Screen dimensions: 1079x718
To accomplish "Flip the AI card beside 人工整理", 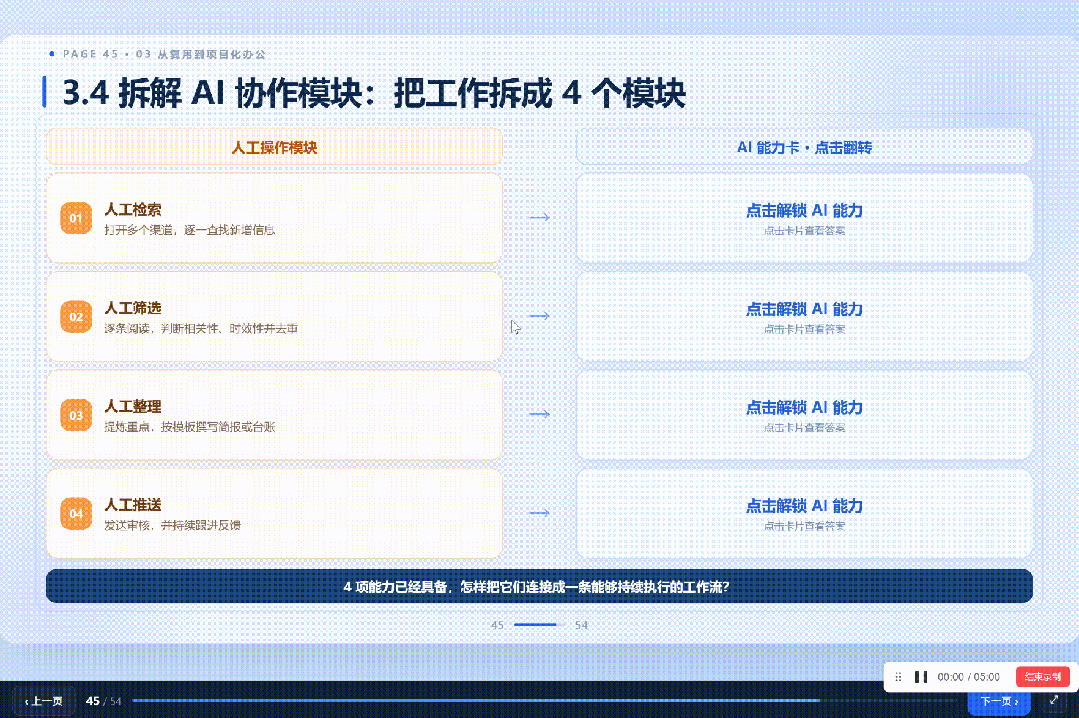I will tap(804, 415).
